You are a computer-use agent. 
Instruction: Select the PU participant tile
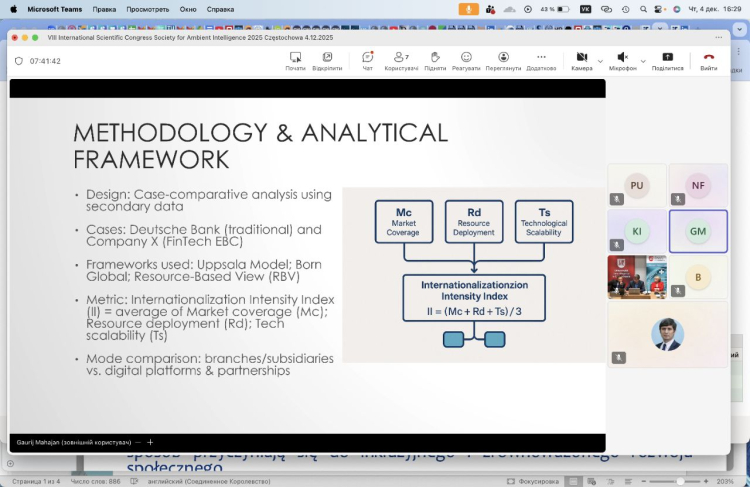[637, 186]
